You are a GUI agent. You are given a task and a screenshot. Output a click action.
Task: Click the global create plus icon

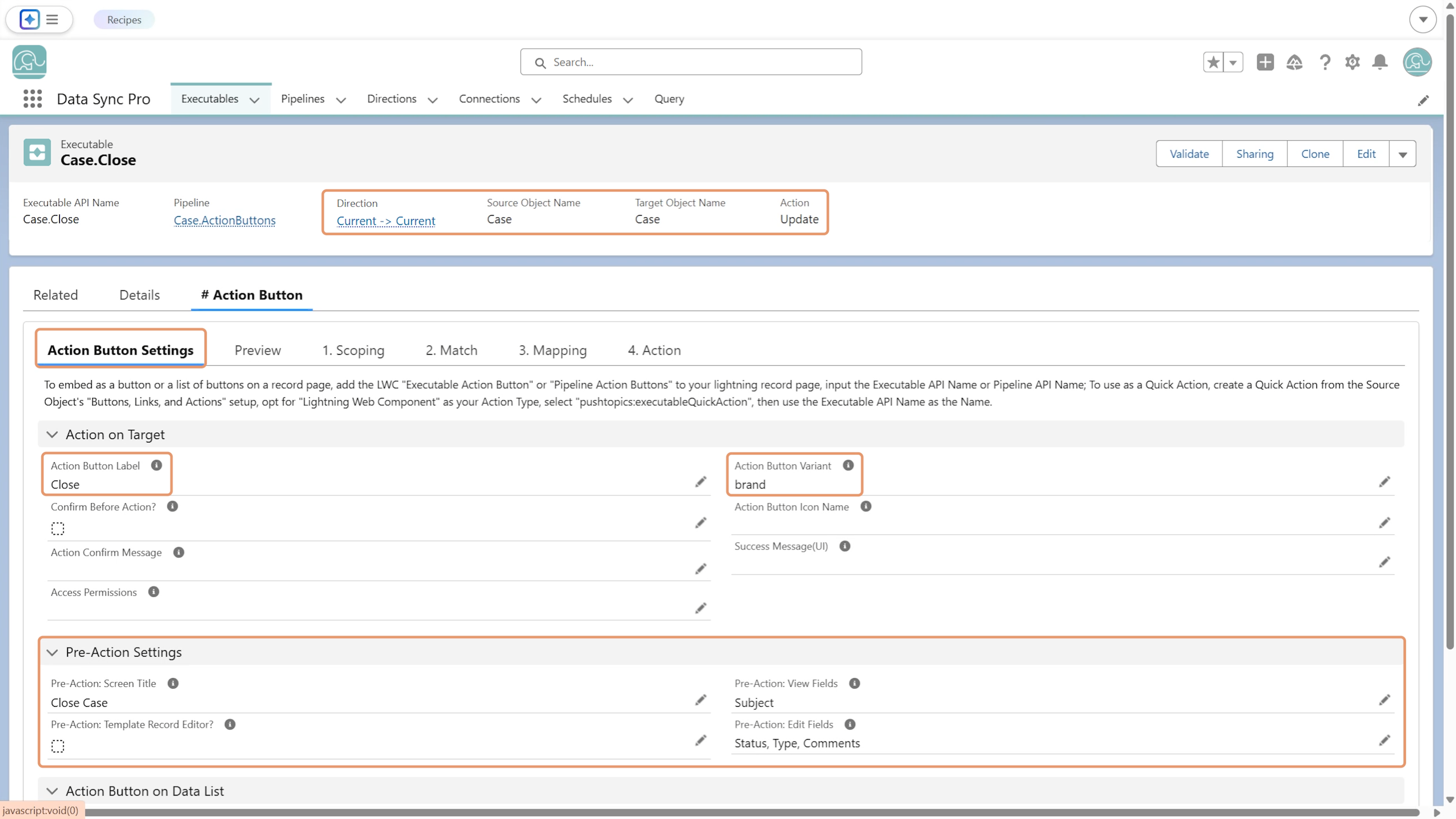coord(1265,62)
